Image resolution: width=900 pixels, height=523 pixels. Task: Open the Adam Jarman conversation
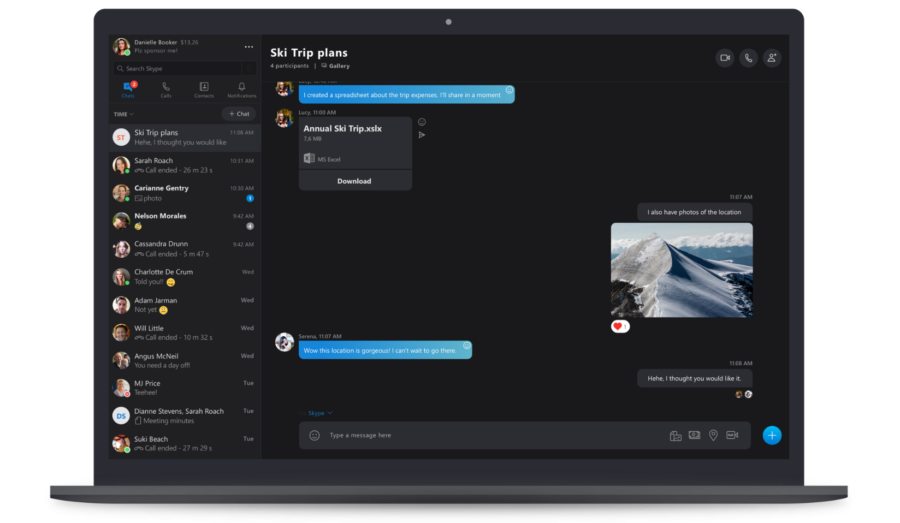coord(185,305)
